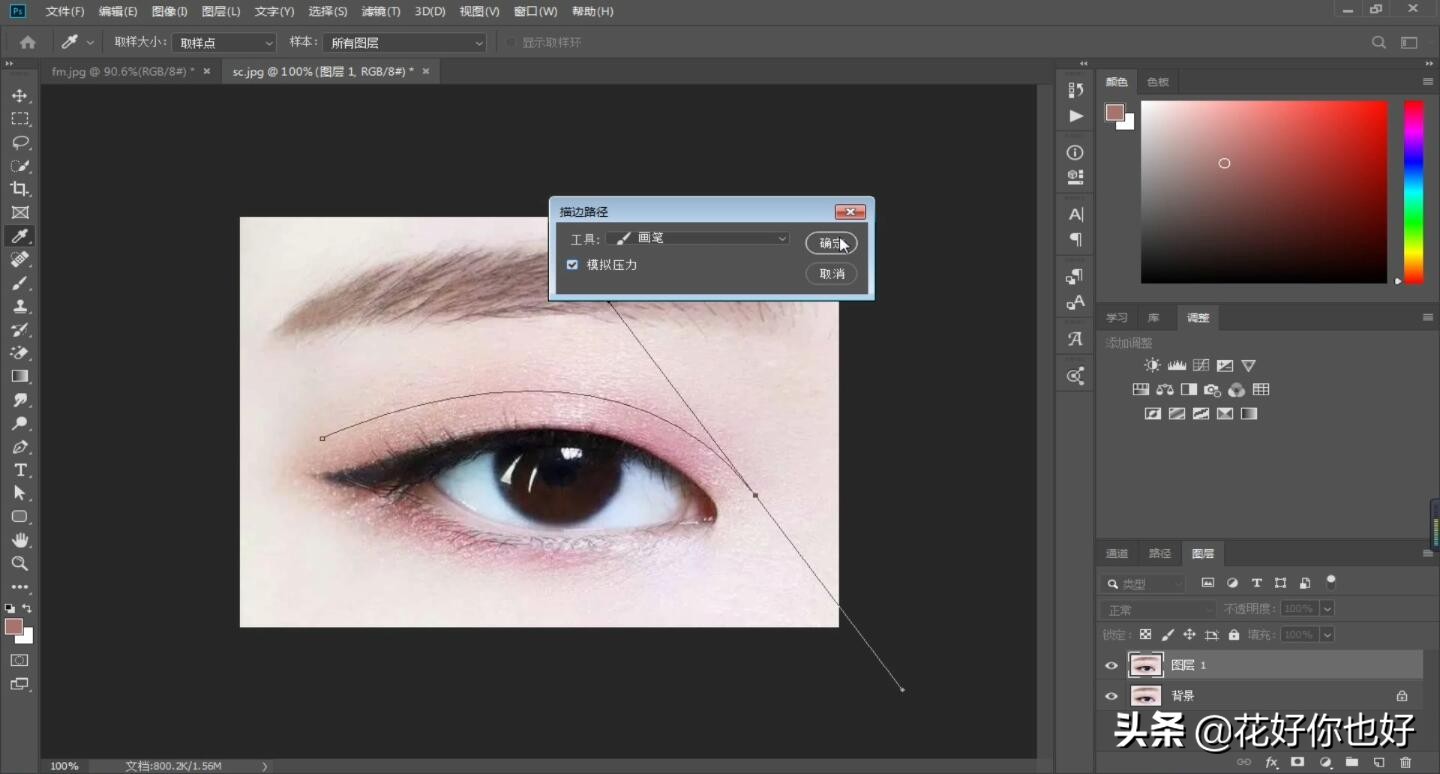Hide the 图层 1 layer
This screenshot has width=1440, height=774.
click(1111, 665)
